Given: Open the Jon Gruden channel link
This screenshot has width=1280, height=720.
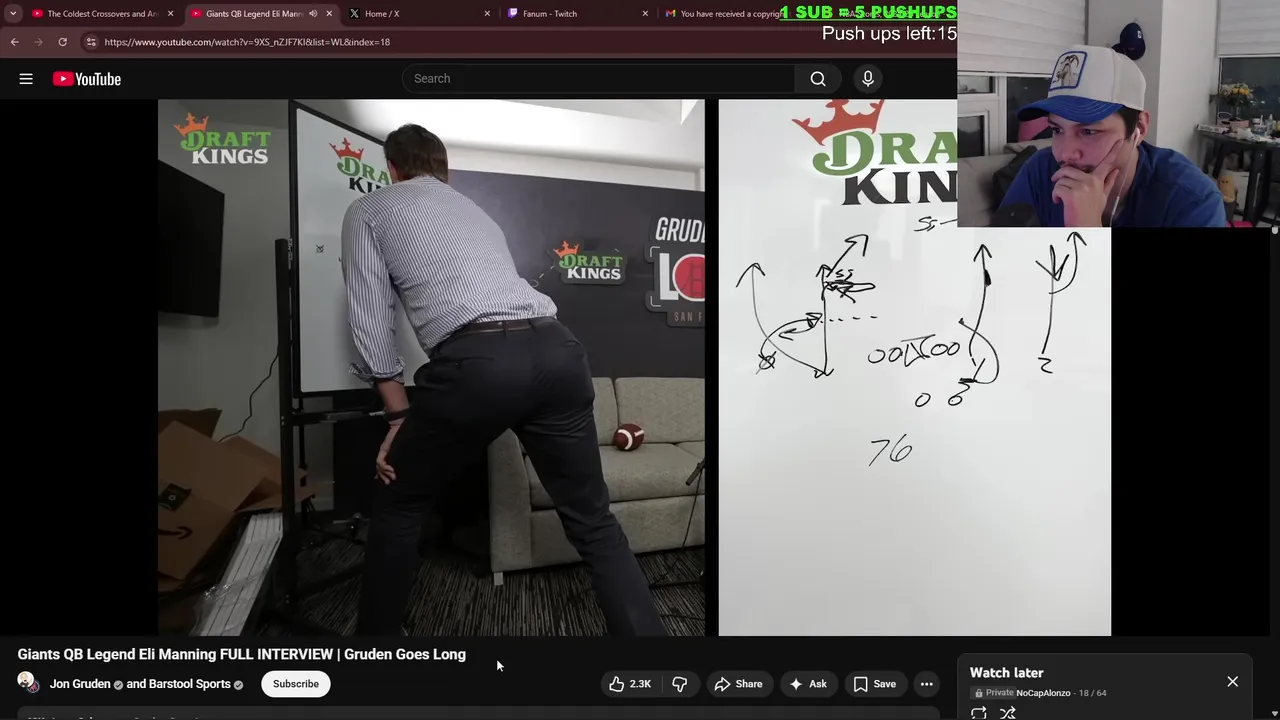Looking at the screenshot, I should (x=80, y=684).
